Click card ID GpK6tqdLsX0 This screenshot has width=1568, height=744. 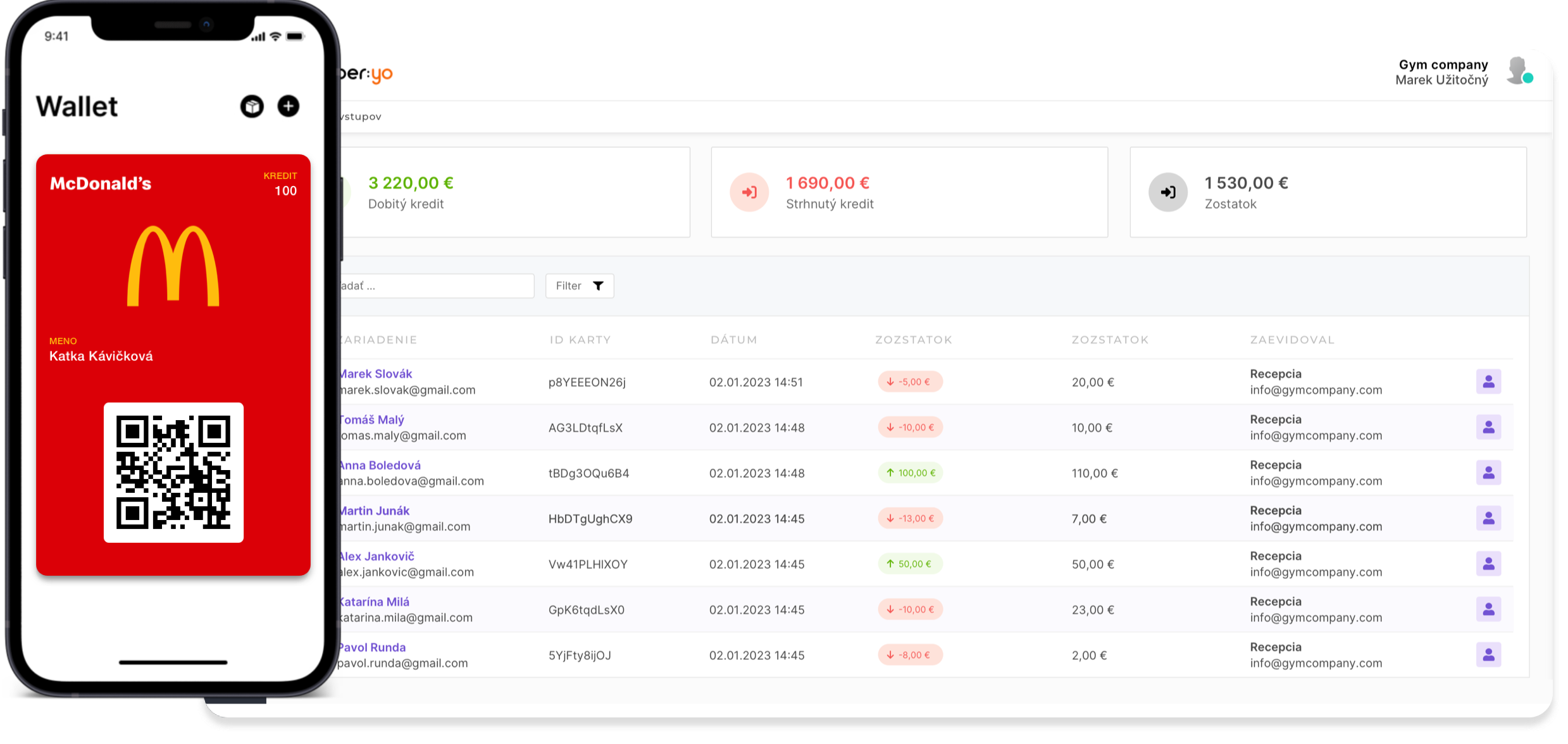(586, 610)
